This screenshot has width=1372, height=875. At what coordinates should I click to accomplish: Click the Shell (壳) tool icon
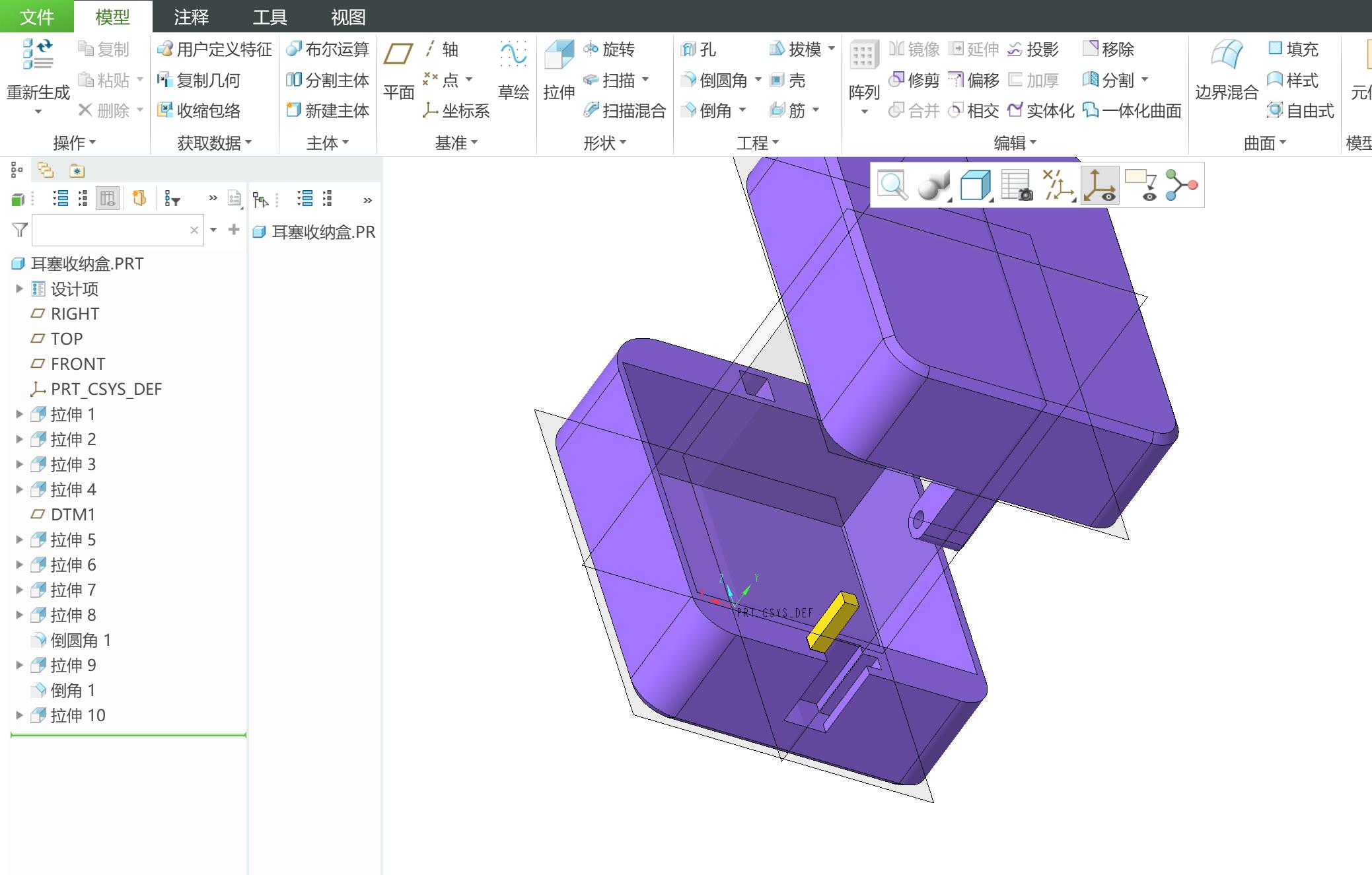coord(777,81)
